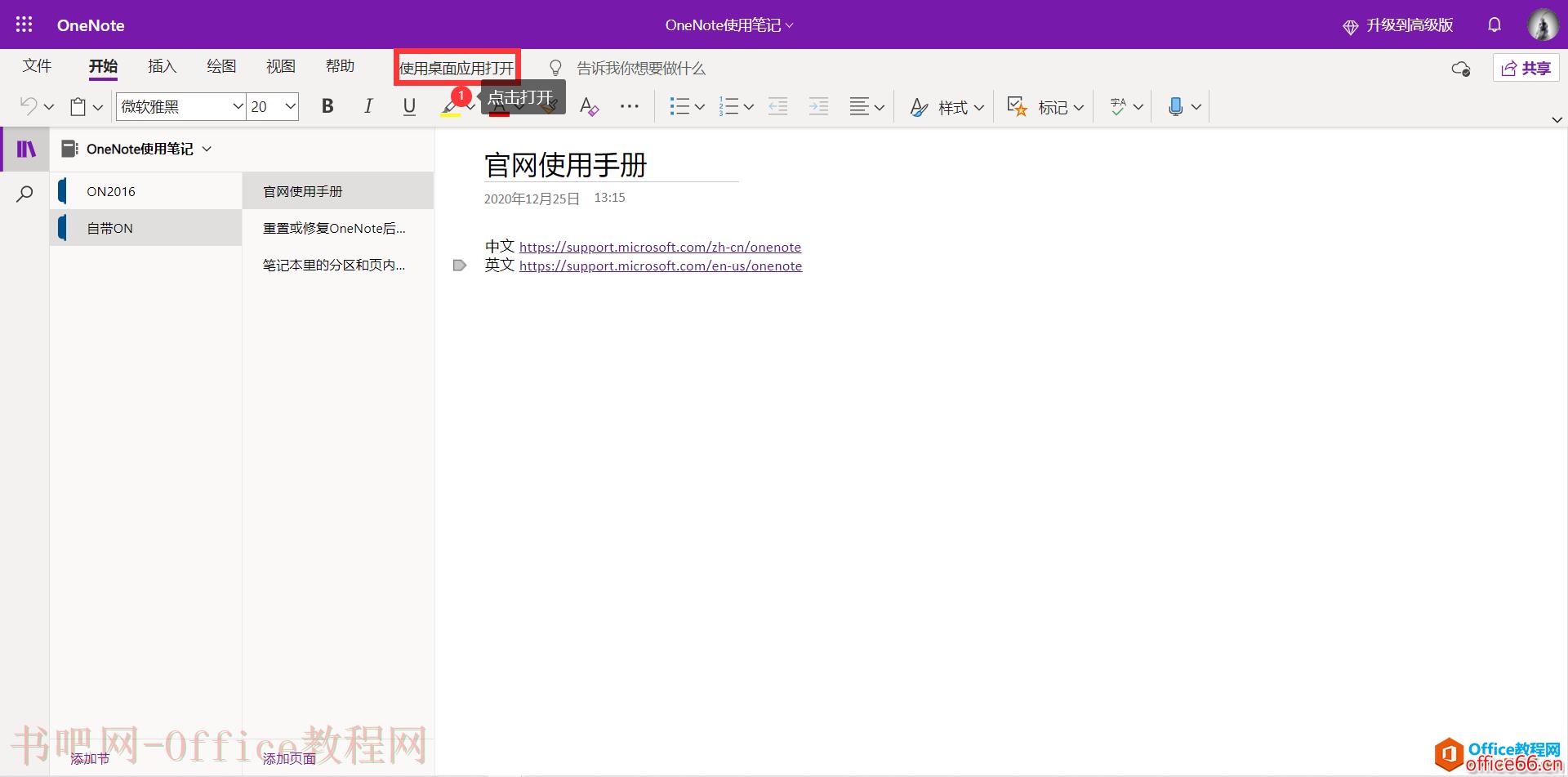Open the 重置或修复OneNote后 page
This screenshot has height=777, width=1568.
pyautogui.click(x=338, y=228)
